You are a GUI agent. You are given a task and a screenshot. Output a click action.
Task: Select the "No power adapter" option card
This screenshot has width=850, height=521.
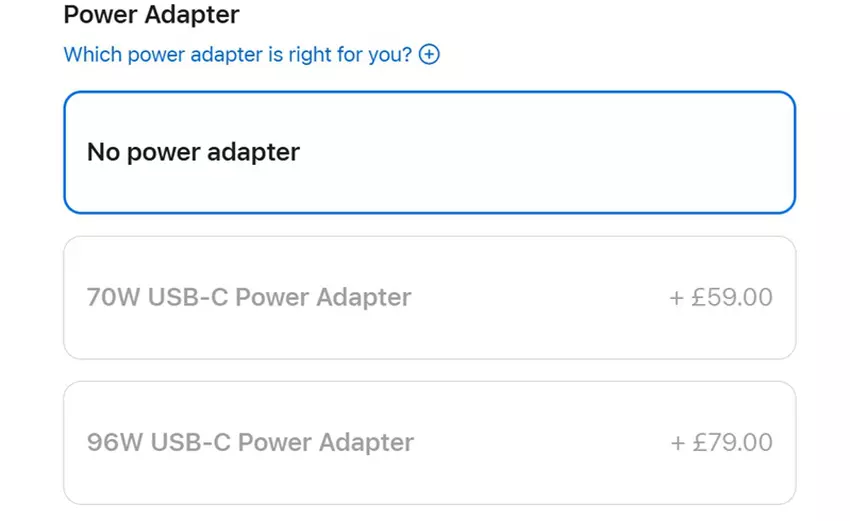tap(429, 152)
